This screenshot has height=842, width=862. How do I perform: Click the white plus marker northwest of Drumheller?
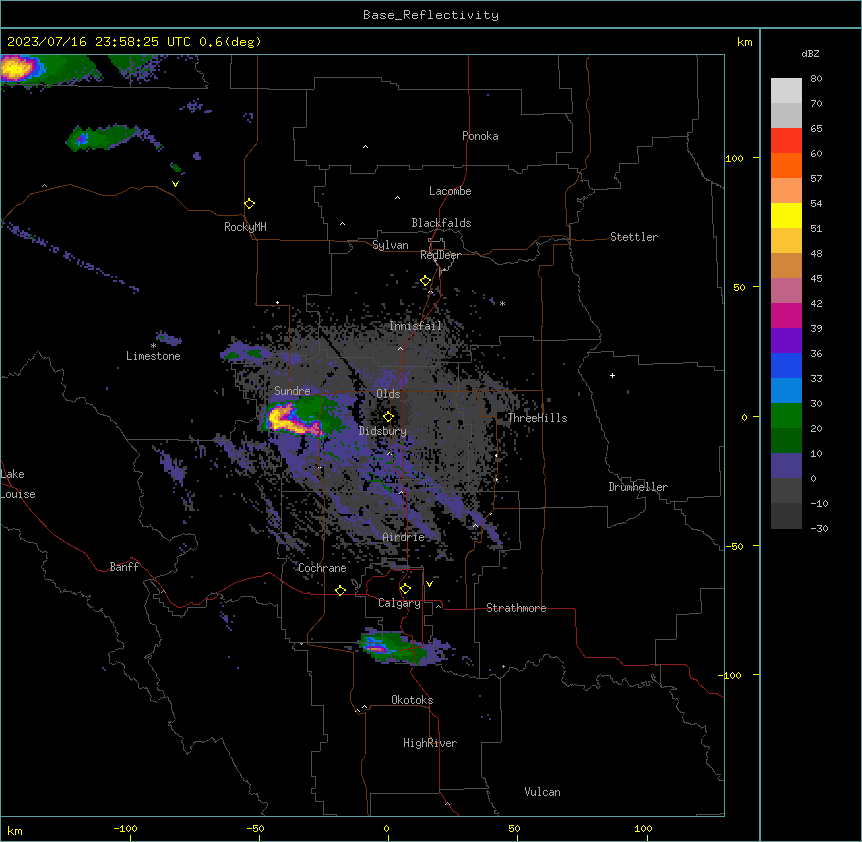click(612, 375)
